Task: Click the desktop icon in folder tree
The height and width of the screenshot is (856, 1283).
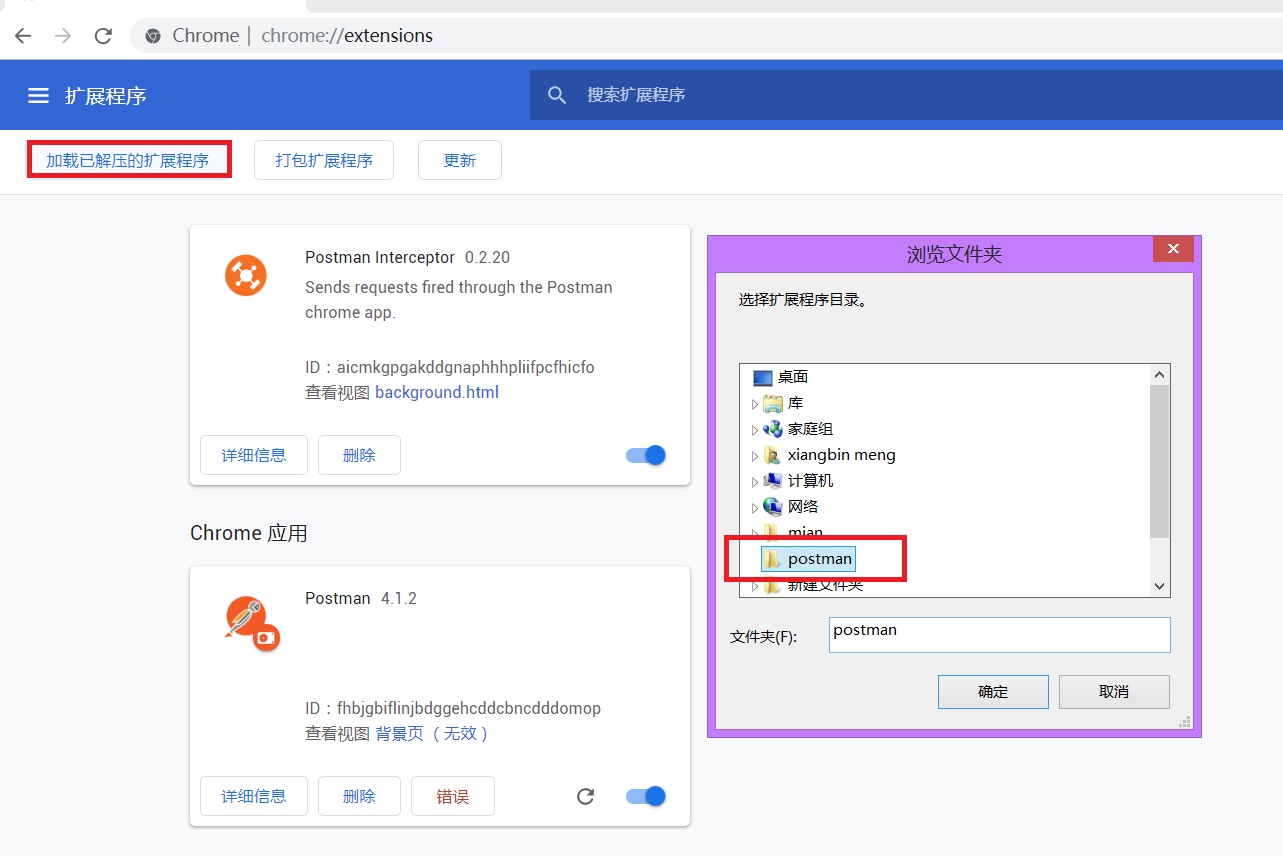Action: (763, 378)
